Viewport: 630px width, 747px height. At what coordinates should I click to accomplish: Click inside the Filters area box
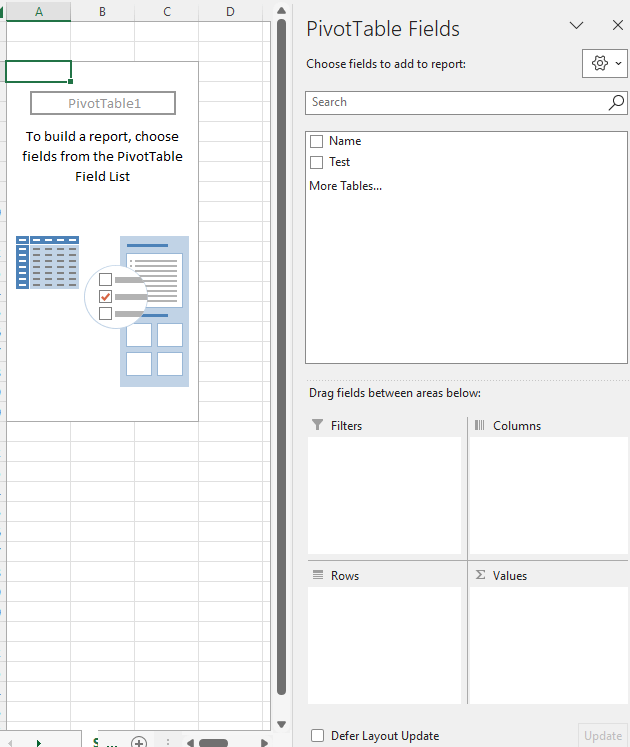point(385,495)
